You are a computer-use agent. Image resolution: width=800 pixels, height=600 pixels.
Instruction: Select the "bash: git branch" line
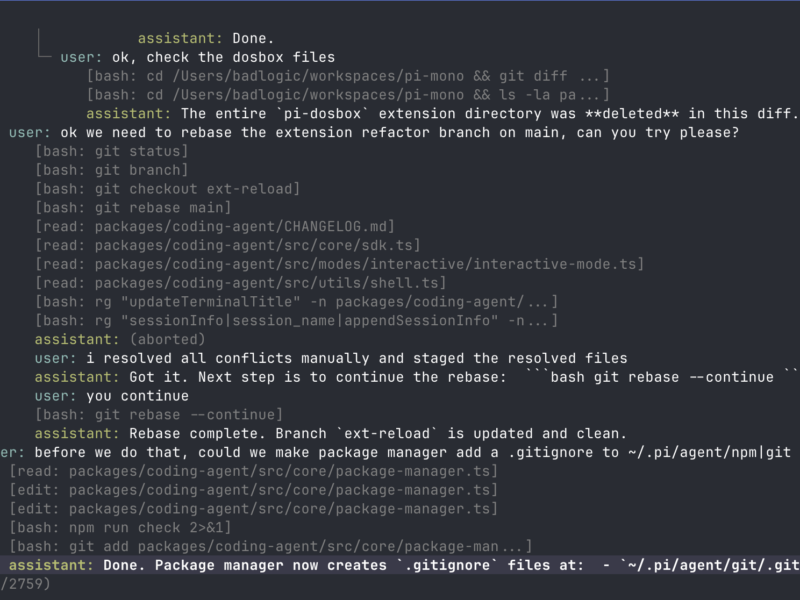click(111, 170)
